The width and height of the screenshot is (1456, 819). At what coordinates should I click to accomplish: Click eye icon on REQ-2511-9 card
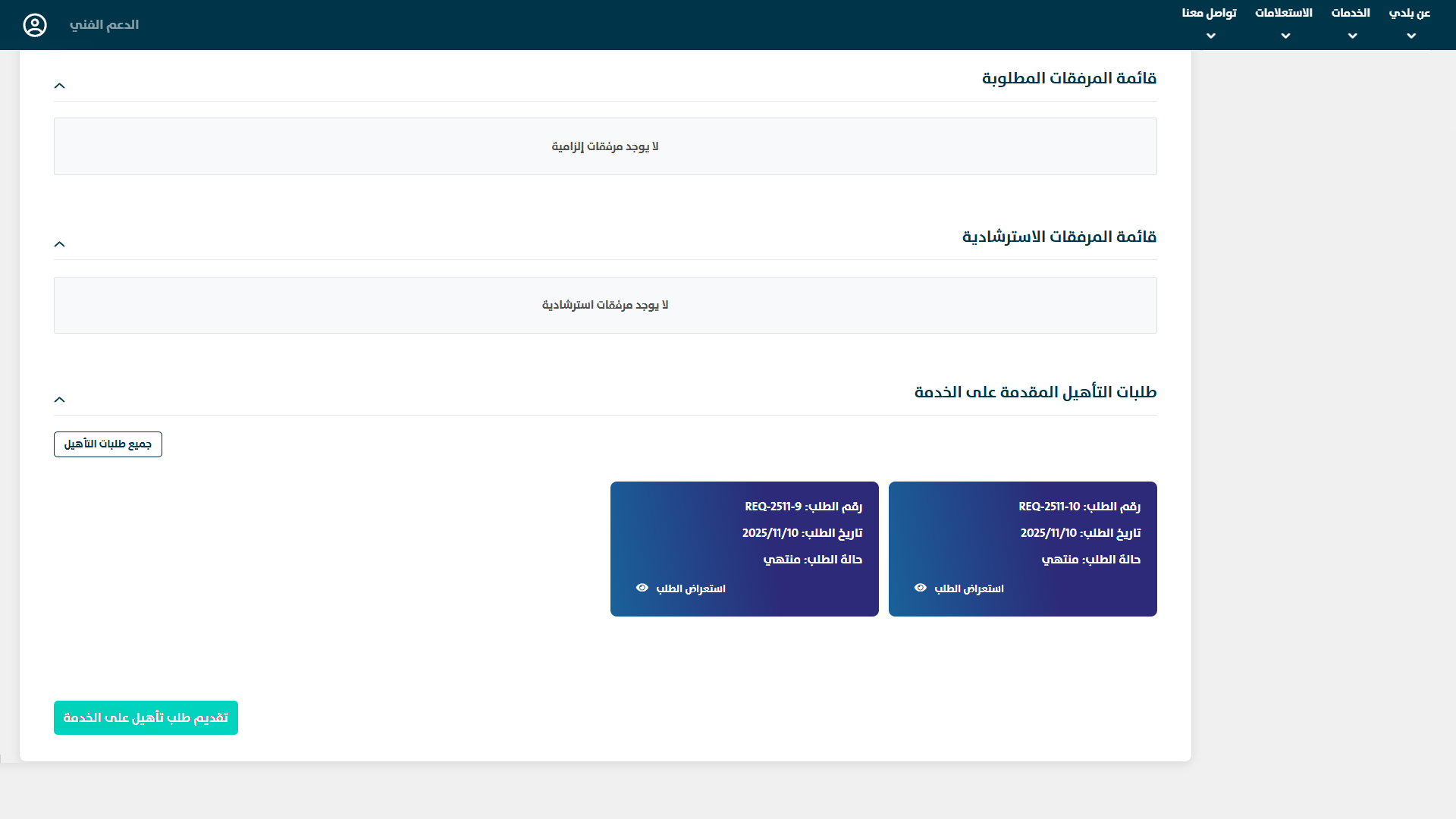pyautogui.click(x=642, y=588)
